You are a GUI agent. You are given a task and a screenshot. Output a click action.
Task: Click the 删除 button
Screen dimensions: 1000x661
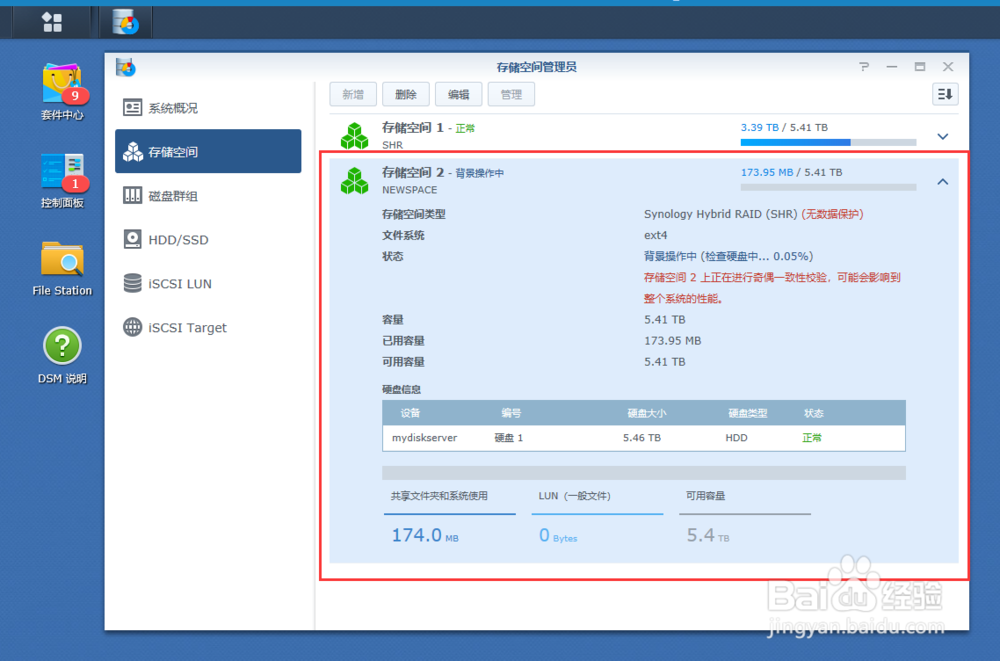click(406, 94)
